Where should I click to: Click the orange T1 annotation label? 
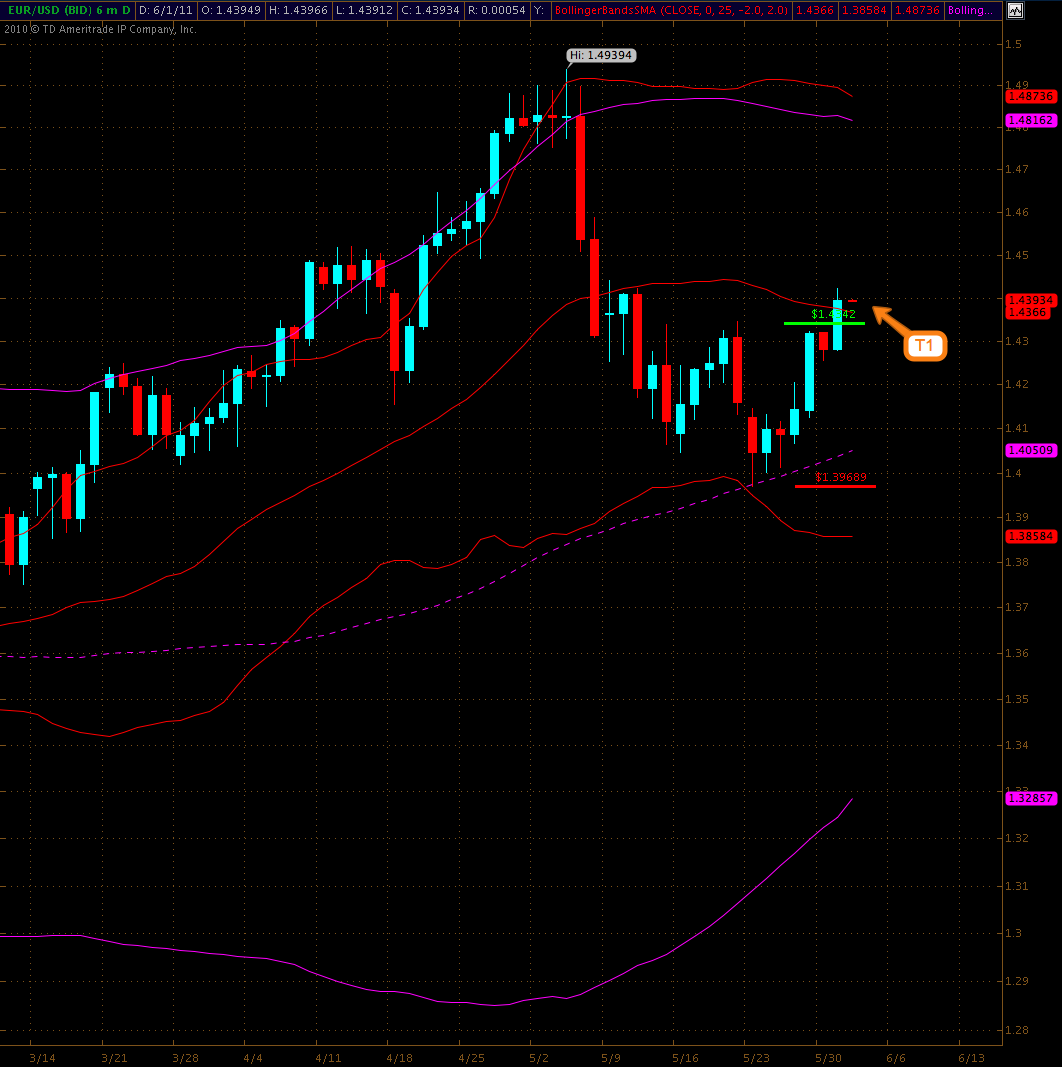pos(925,347)
